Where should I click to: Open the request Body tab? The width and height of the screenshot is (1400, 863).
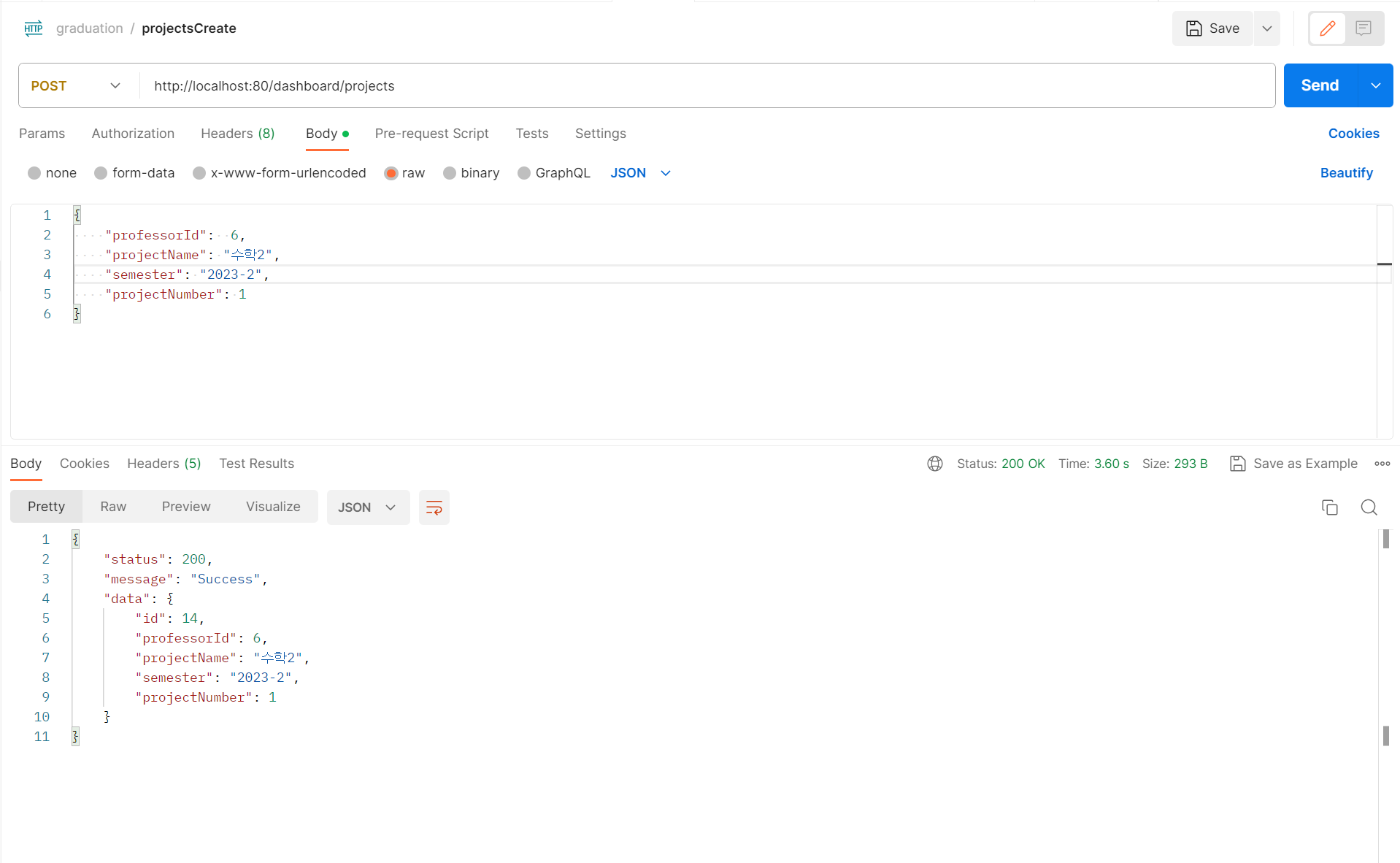coord(327,134)
